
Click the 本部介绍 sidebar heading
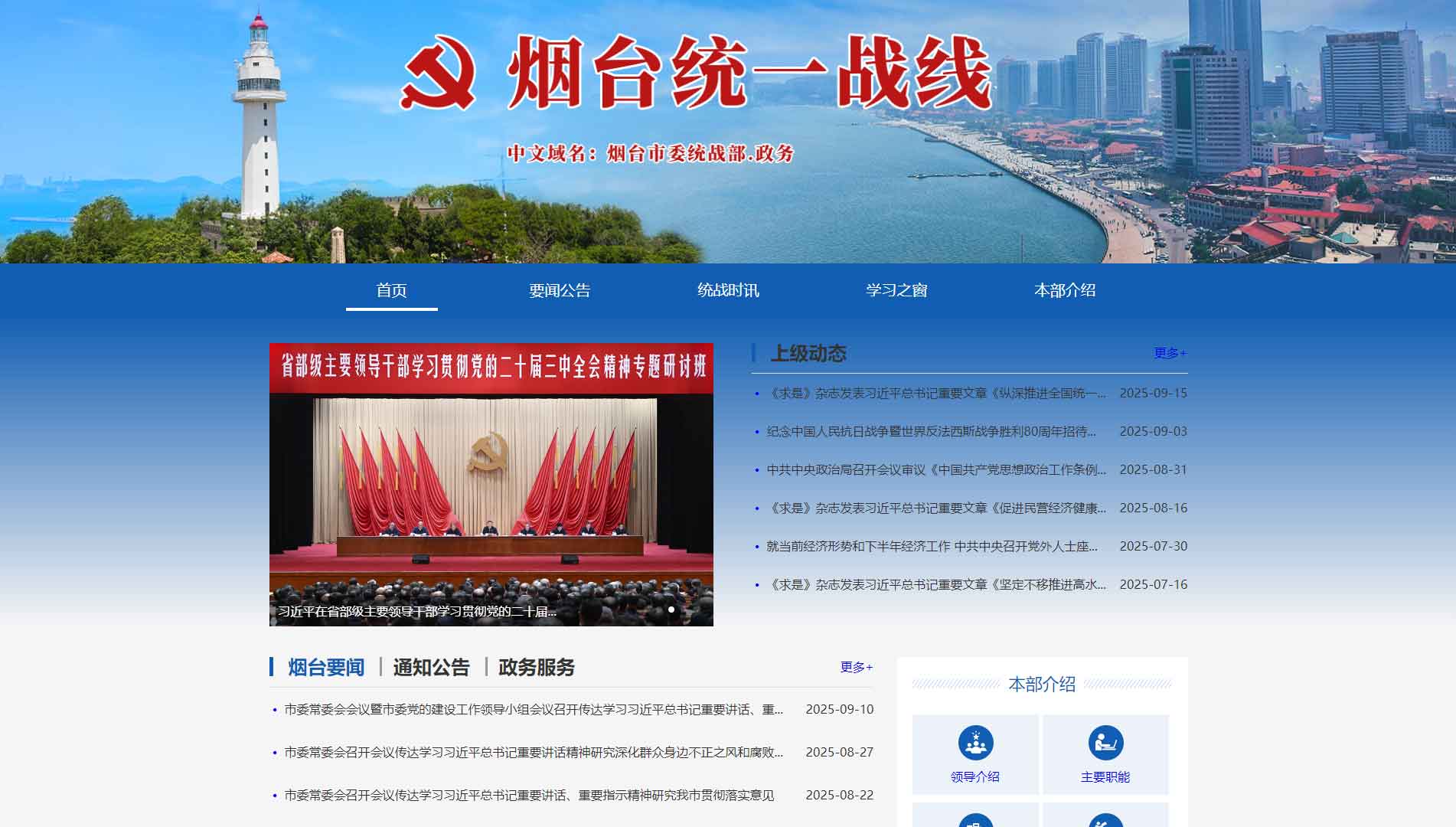(1042, 684)
